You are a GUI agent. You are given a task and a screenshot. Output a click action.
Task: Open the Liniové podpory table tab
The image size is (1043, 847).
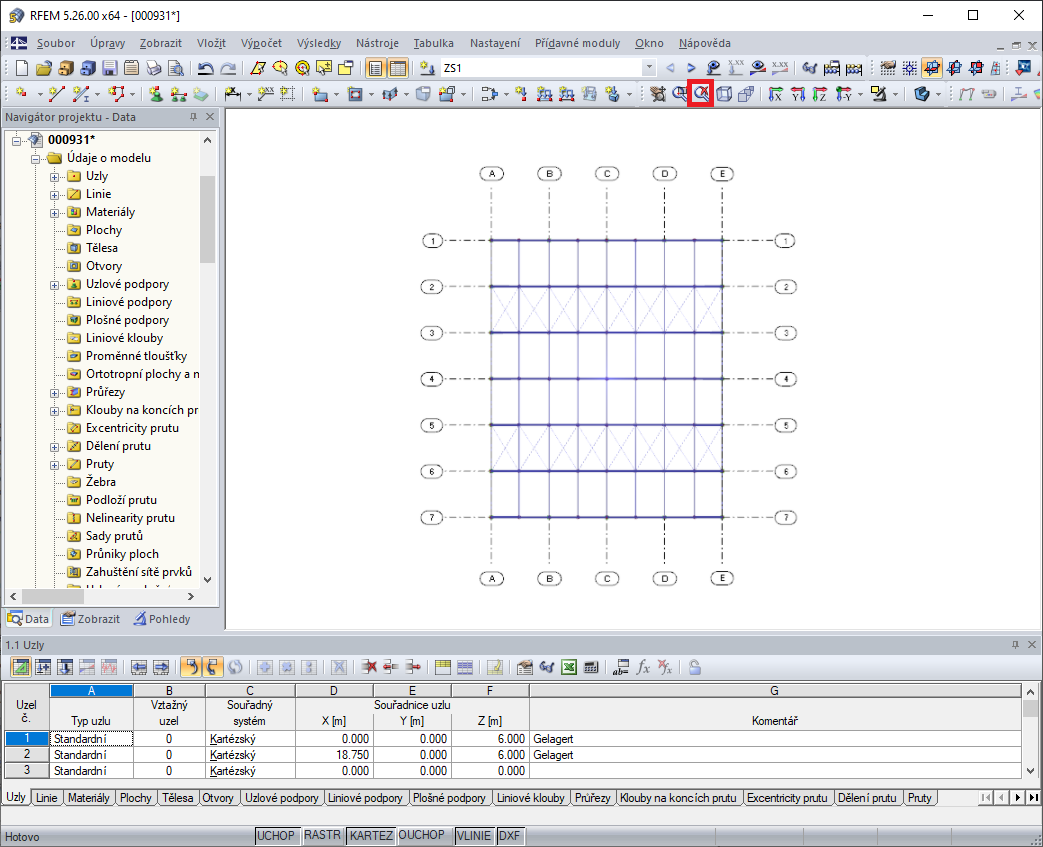[x=365, y=798]
